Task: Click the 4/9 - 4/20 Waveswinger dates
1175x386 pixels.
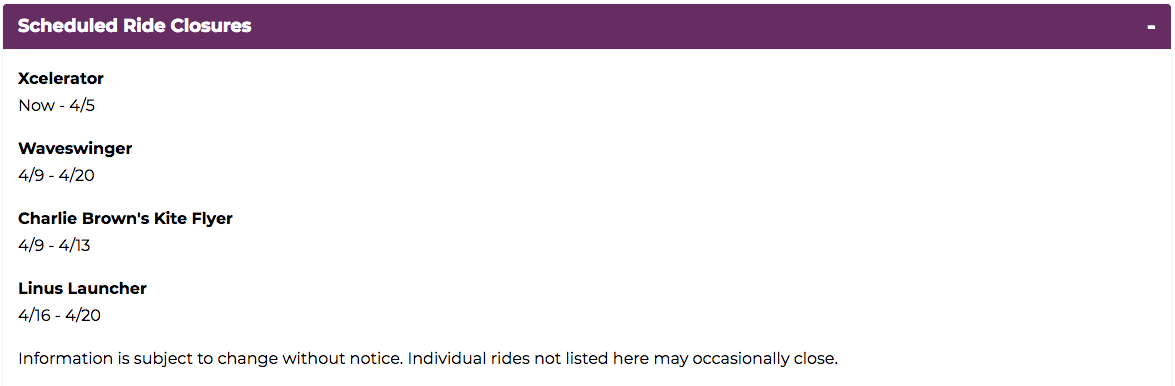Action: click(56, 175)
